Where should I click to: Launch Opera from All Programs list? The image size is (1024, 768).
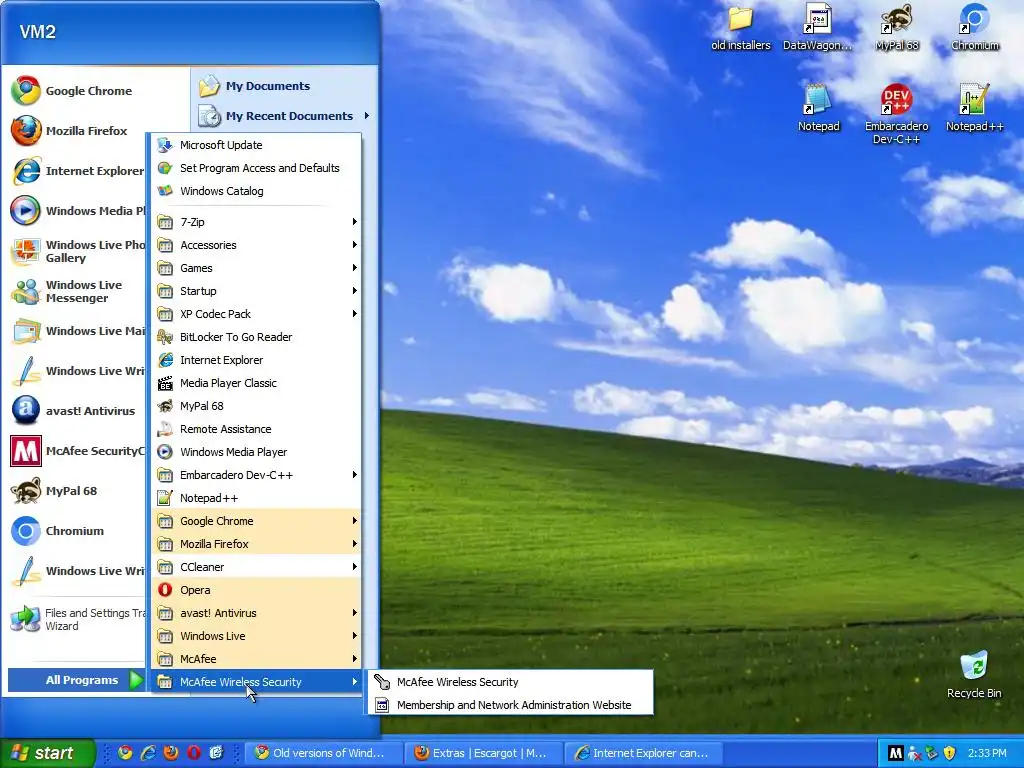point(257,590)
